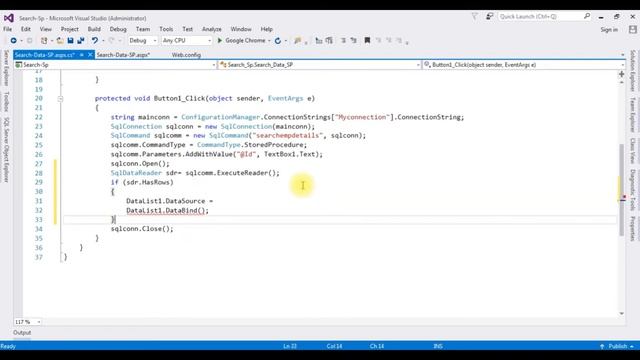The height and width of the screenshot is (360, 640).
Task: Click the Sign in link
Action: pos(609,29)
